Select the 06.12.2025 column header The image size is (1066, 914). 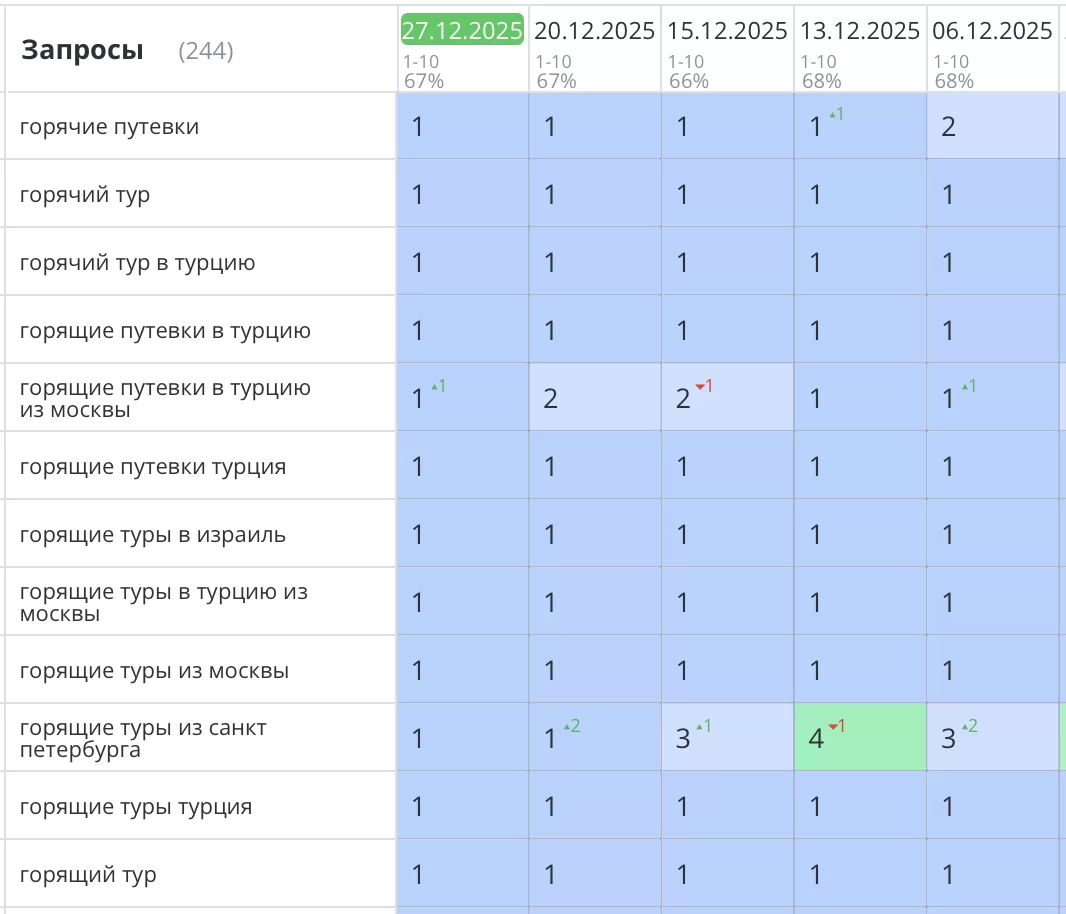pos(992,31)
